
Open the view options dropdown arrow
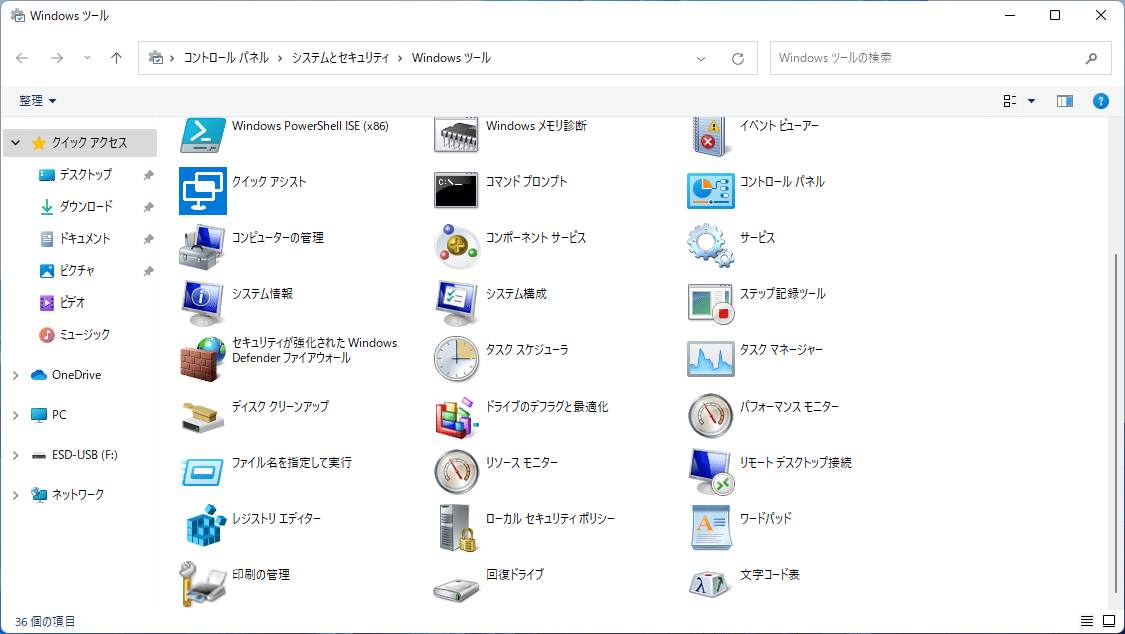pyautogui.click(x=1032, y=101)
